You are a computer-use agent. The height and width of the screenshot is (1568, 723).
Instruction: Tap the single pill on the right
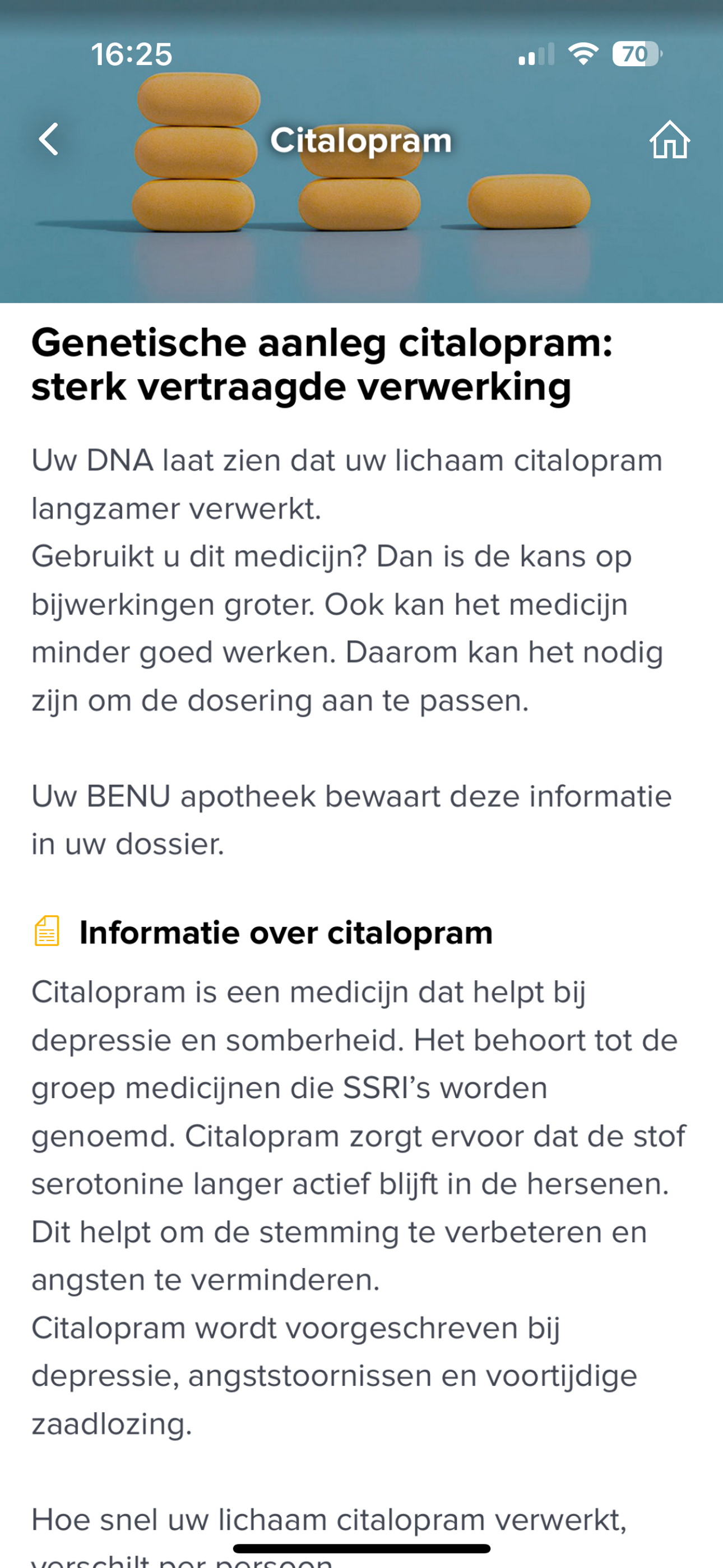tap(529, 201)
